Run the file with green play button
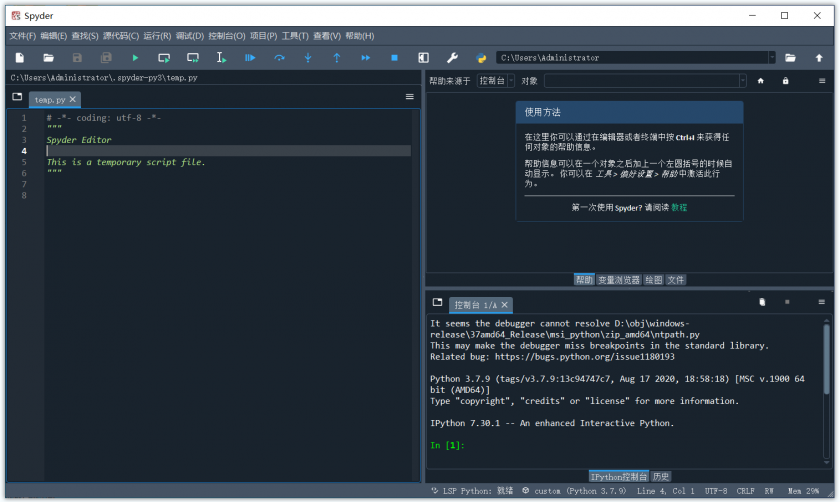The width and height of the screenshot is (840, 502). point(135,57)
